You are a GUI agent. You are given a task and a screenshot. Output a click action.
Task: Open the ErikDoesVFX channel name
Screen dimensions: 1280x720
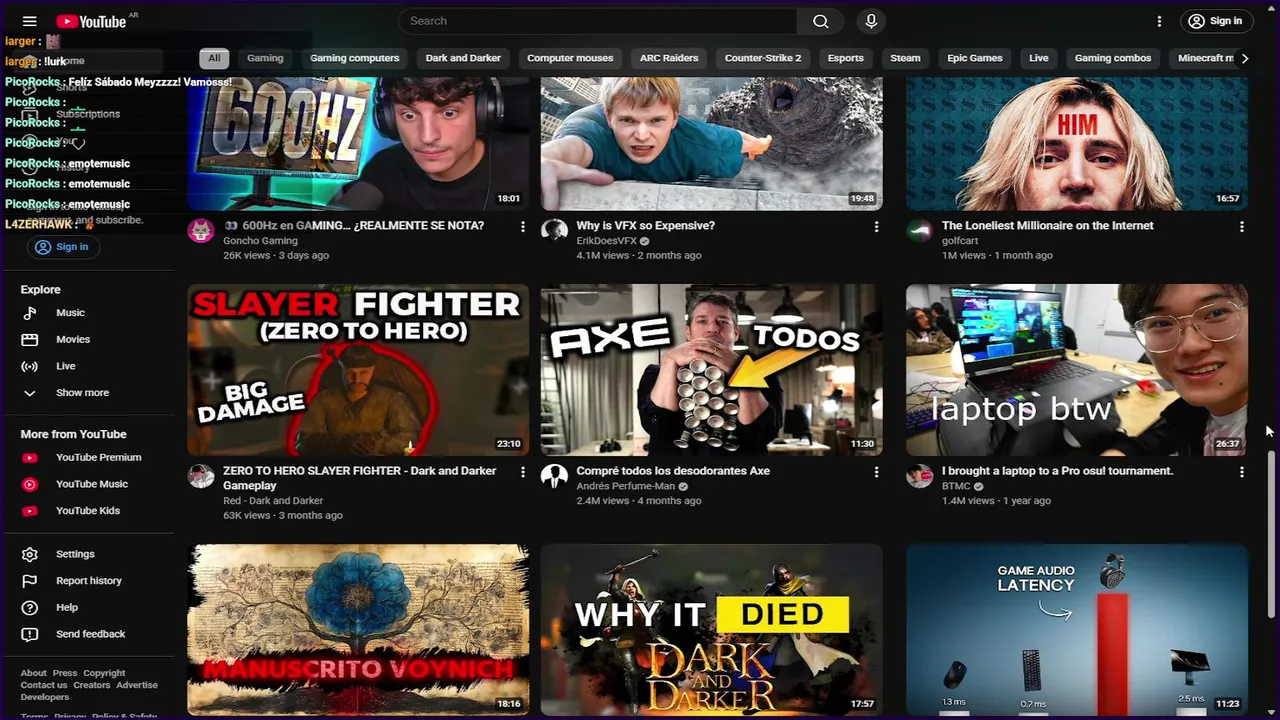tap(607, 241)
